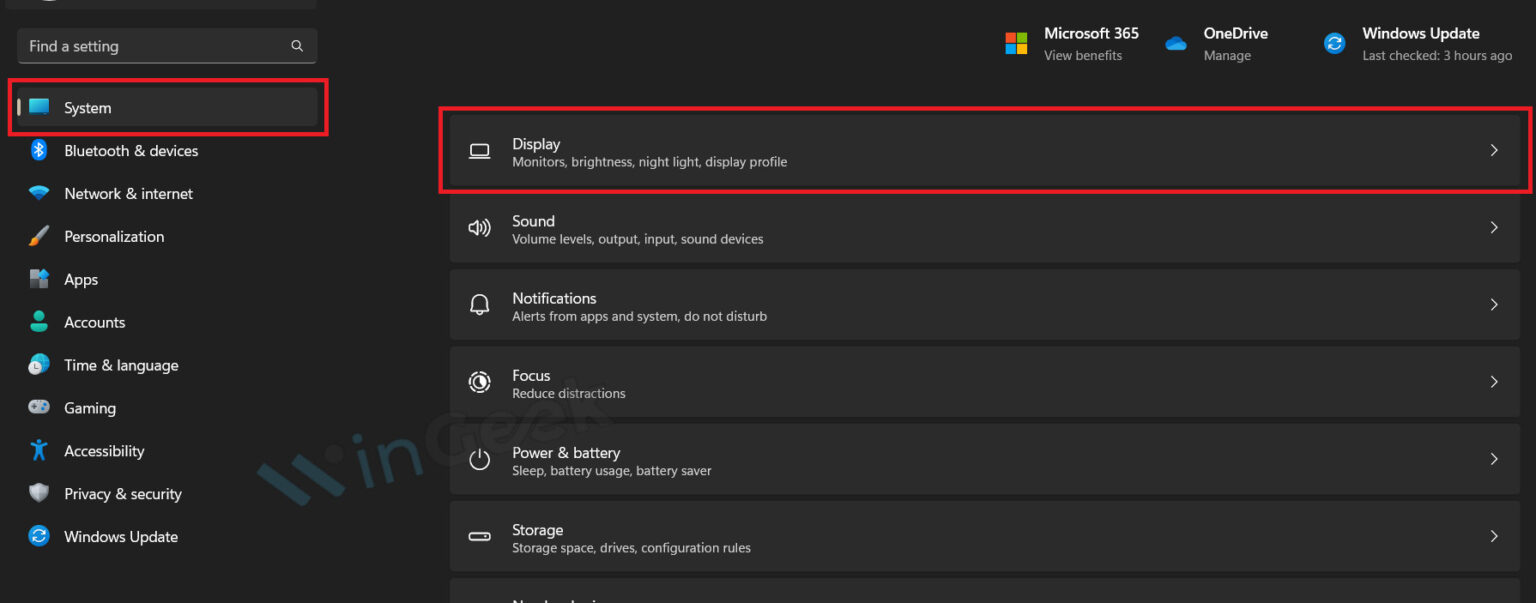Screen dimensions: 1536x603
Task: Click the Sound speaker icon
Action: pos(479,228)
